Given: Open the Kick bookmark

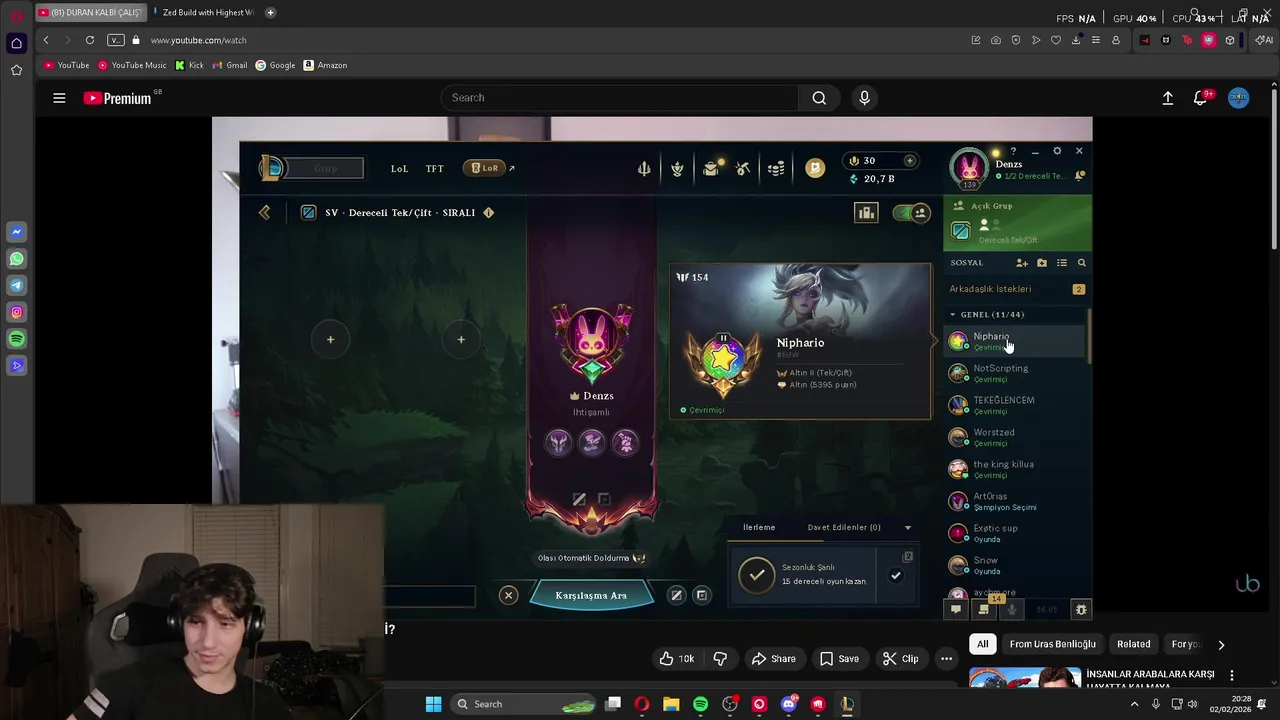Looking at the screenshot, I should 189,65.
